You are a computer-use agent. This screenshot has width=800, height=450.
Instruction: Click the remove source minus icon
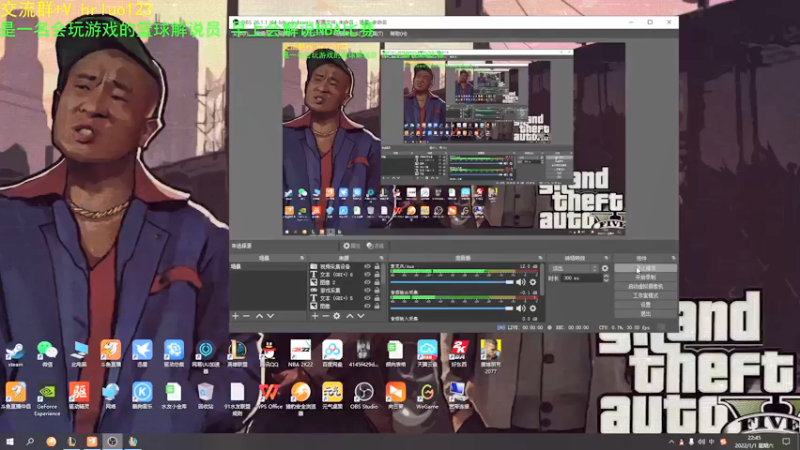pos(326,316)
